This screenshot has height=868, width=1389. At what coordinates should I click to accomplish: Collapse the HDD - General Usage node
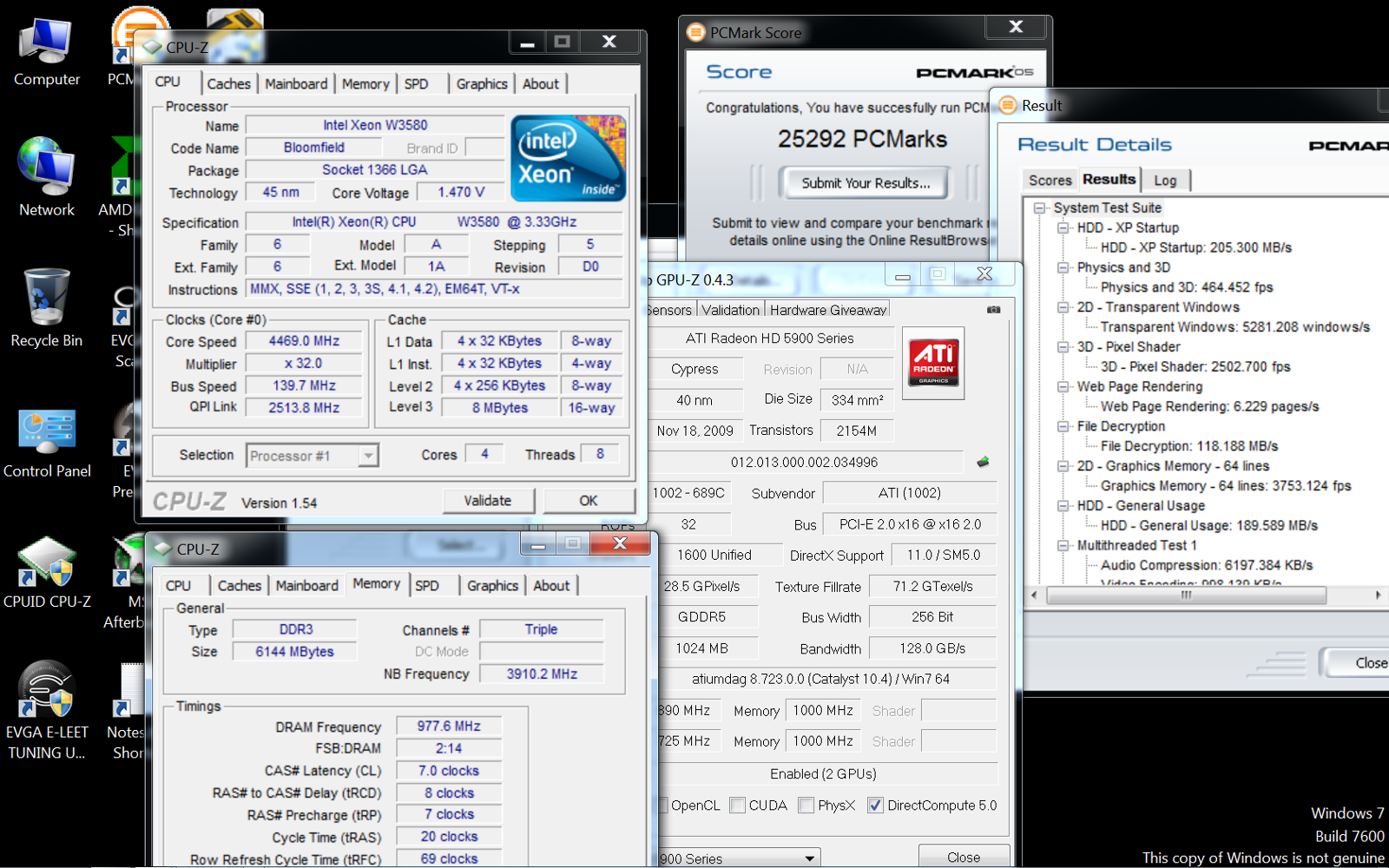click(1063, 506)
